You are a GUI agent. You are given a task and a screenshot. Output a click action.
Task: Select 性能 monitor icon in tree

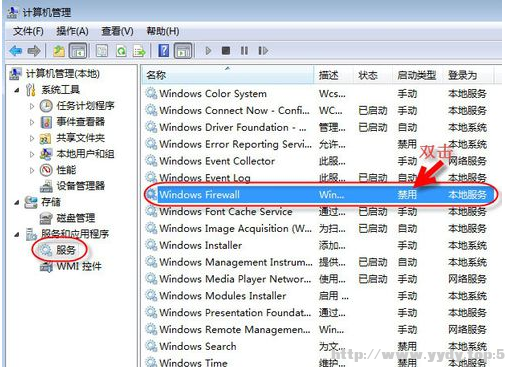click(x=46, y=170)
